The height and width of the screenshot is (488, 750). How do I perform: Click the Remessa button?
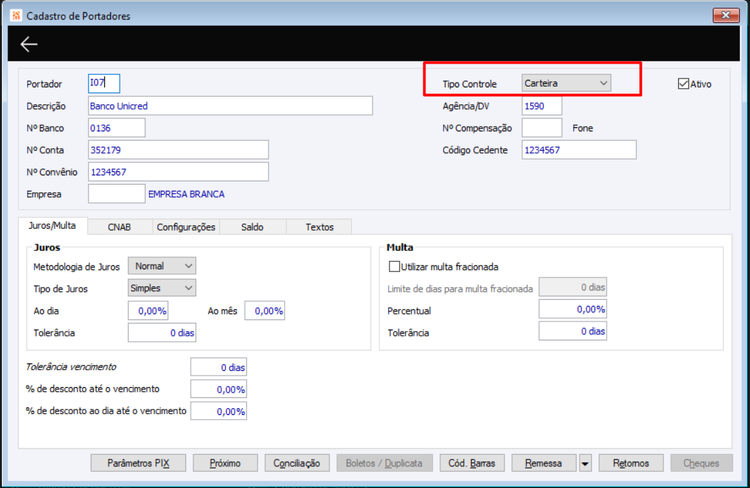coord(543,463)
